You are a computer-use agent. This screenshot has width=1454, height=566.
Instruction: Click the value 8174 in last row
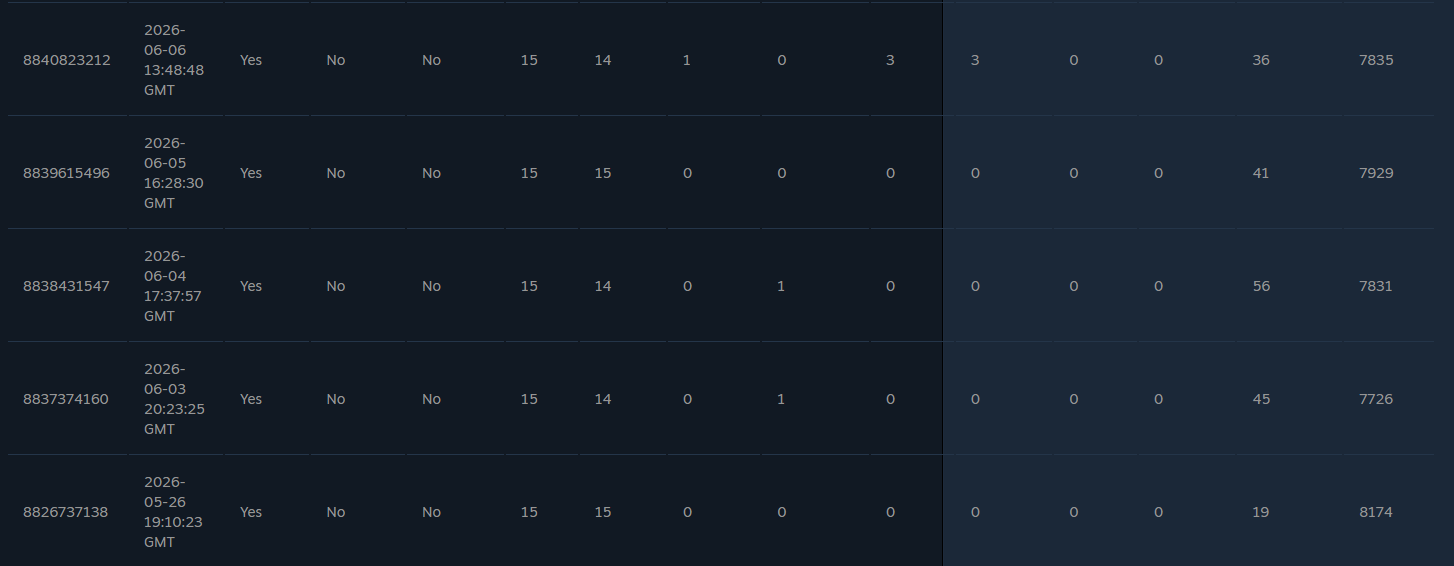(1376, 512)
